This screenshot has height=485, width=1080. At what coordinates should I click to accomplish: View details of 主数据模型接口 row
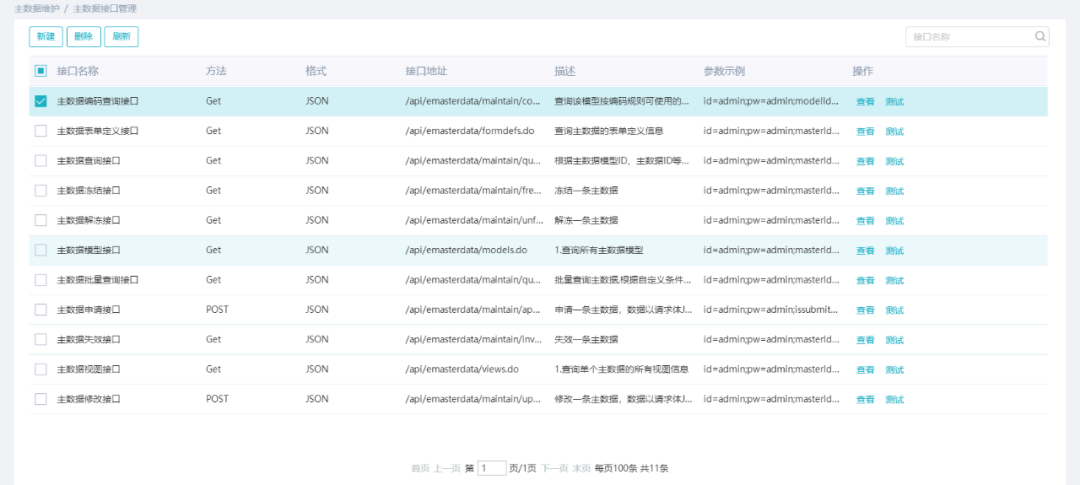click(x=865, y=250)
